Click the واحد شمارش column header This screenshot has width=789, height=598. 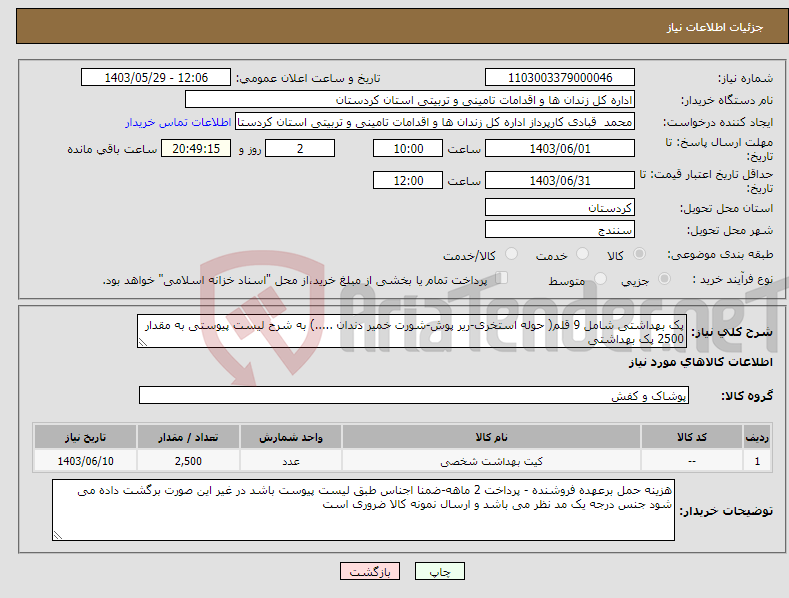tap(291, 437)
